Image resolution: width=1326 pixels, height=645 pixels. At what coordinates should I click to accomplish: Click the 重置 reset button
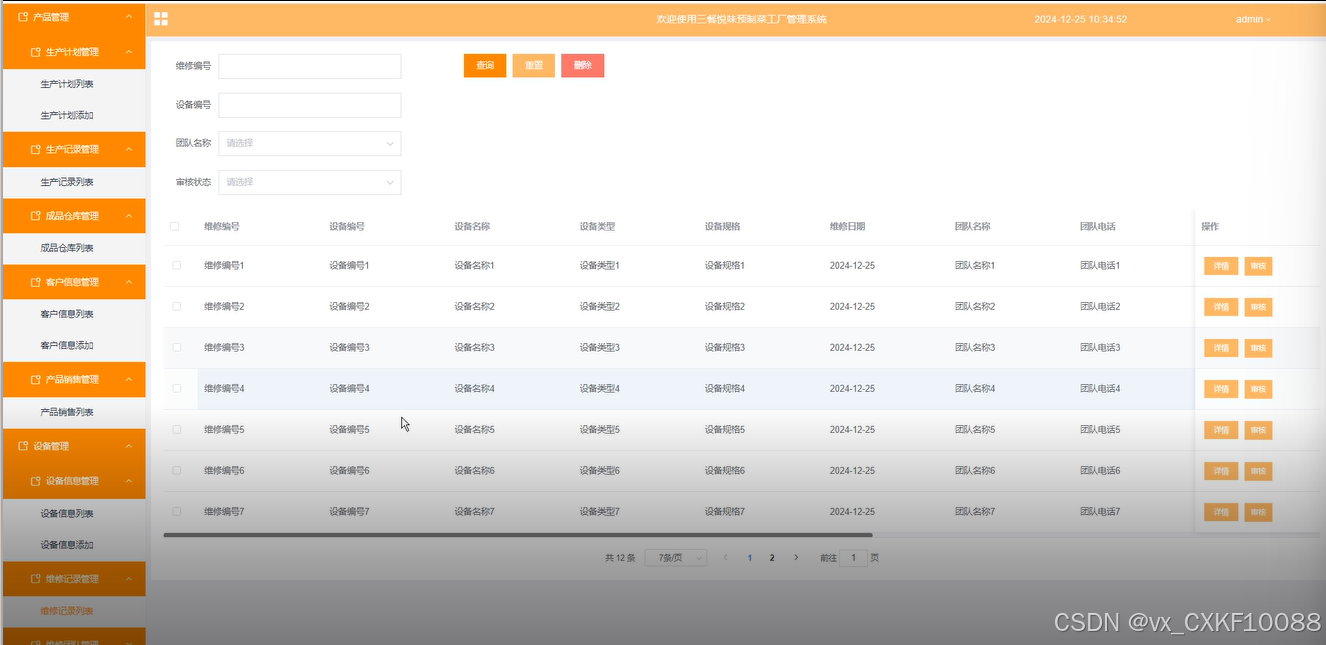pyautogui.click(x=534, y=65)
